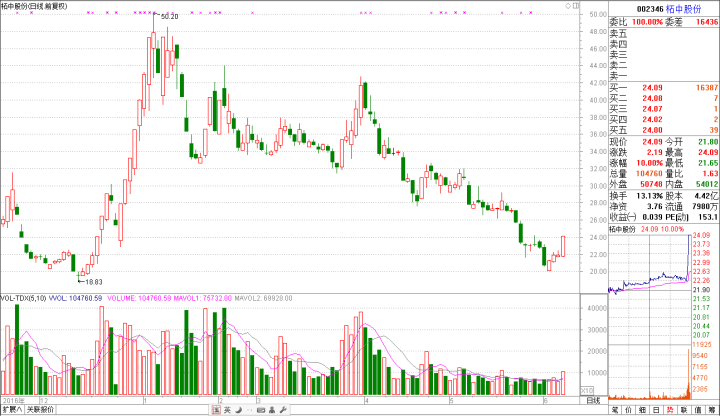Click the 今开 value 21.80
This screenshot has height=416, width=720.
click(x=708, y=142)
